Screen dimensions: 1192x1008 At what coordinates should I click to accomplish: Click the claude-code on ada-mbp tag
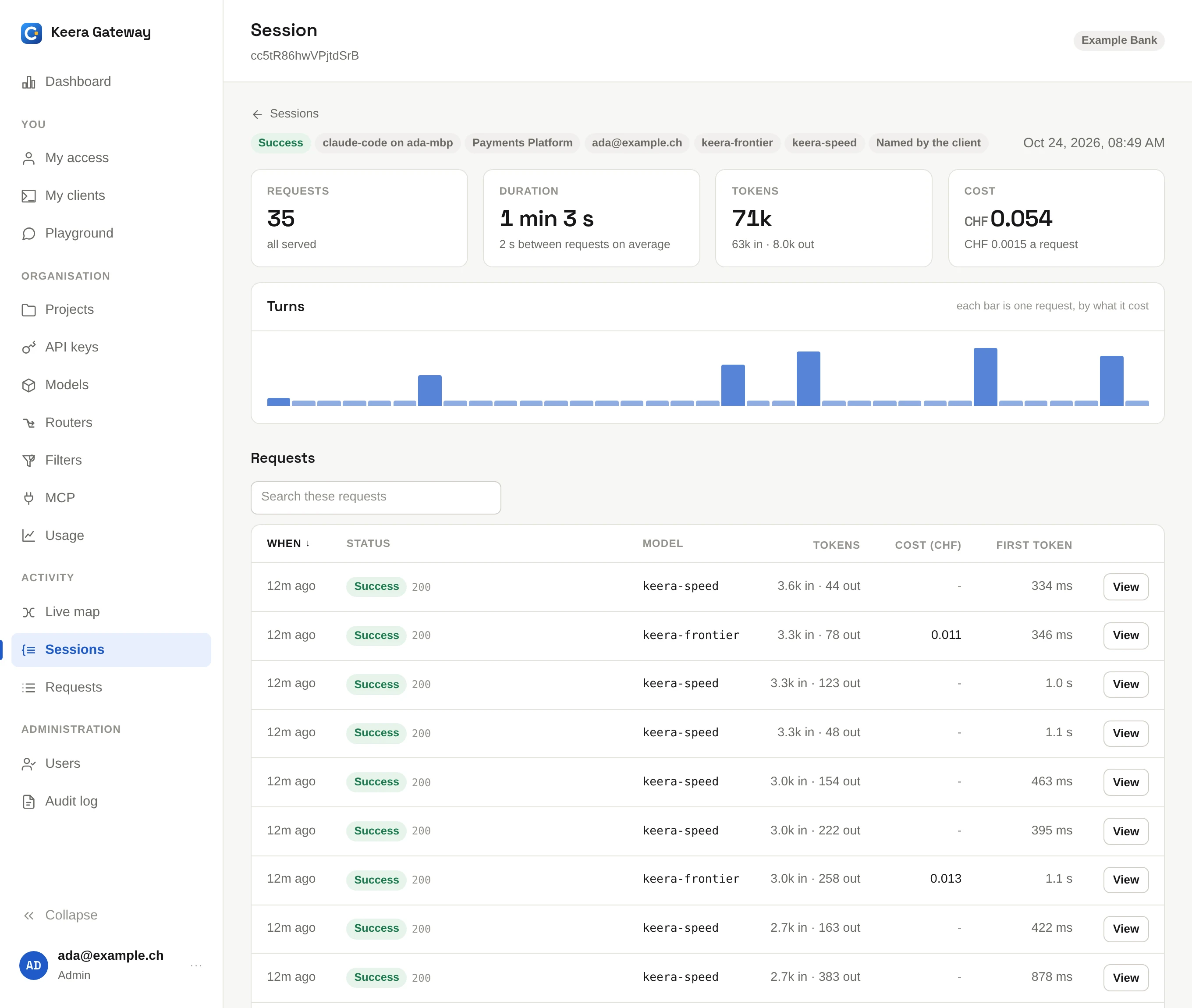coord(387,143)
